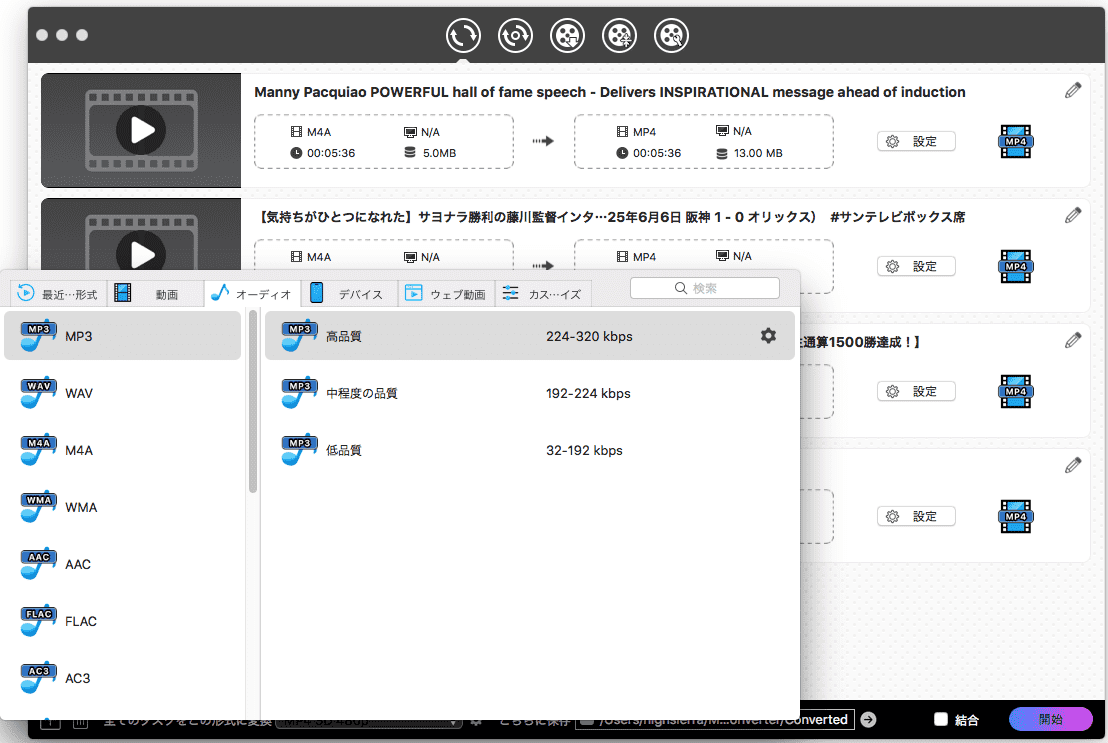Viewport: 1108px width, 743px height.
Task: Open MP4 format icon on the last task row
Action: pos(1015,517)
